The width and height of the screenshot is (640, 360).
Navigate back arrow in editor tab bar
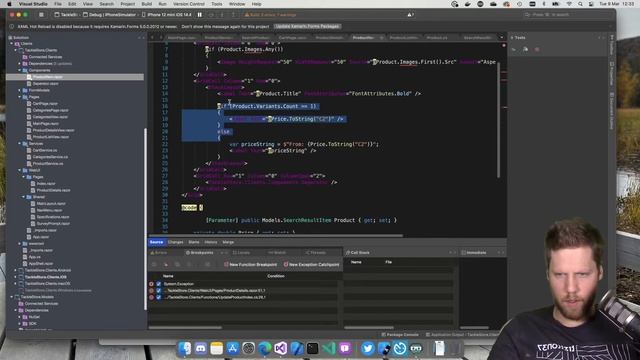[x=152, y=38]
